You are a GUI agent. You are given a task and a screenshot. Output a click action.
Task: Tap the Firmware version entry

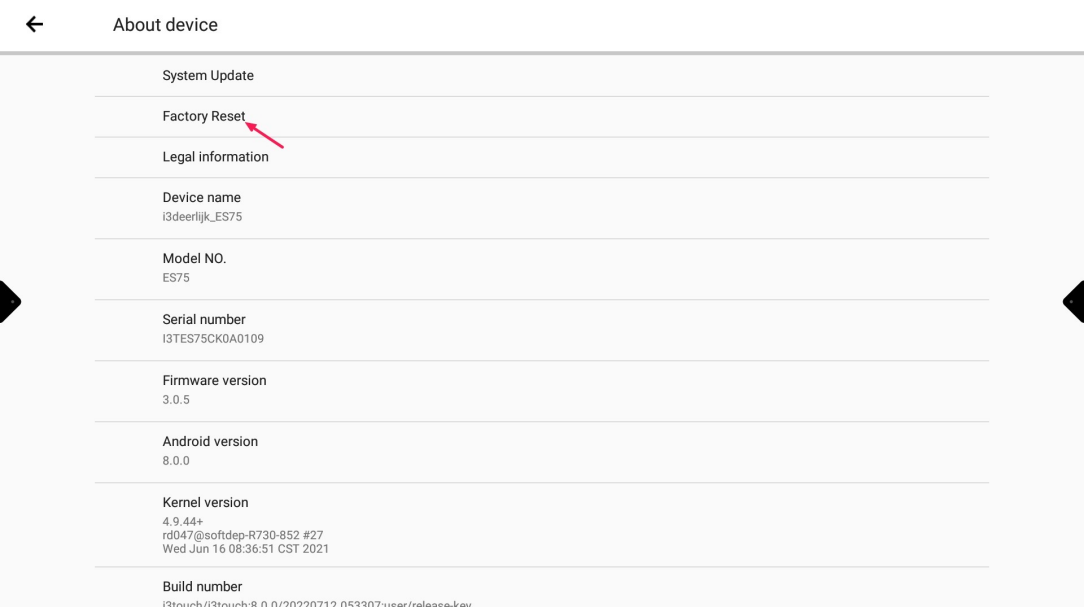[214, 381]
